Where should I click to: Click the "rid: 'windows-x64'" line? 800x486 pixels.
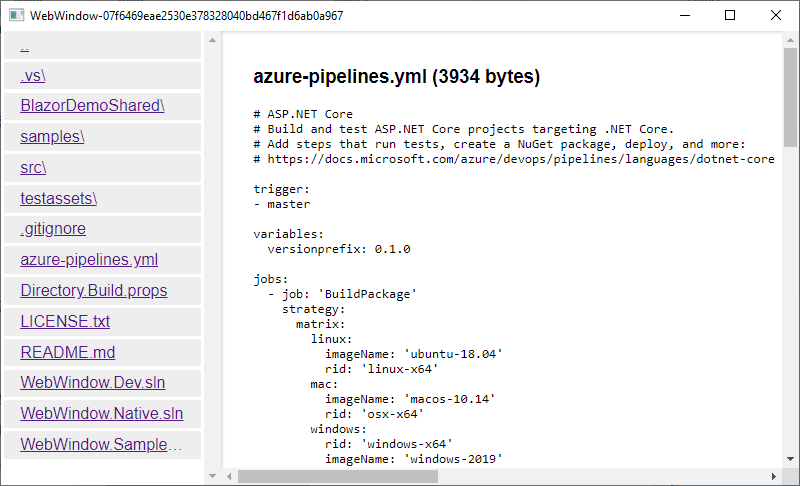389,444
